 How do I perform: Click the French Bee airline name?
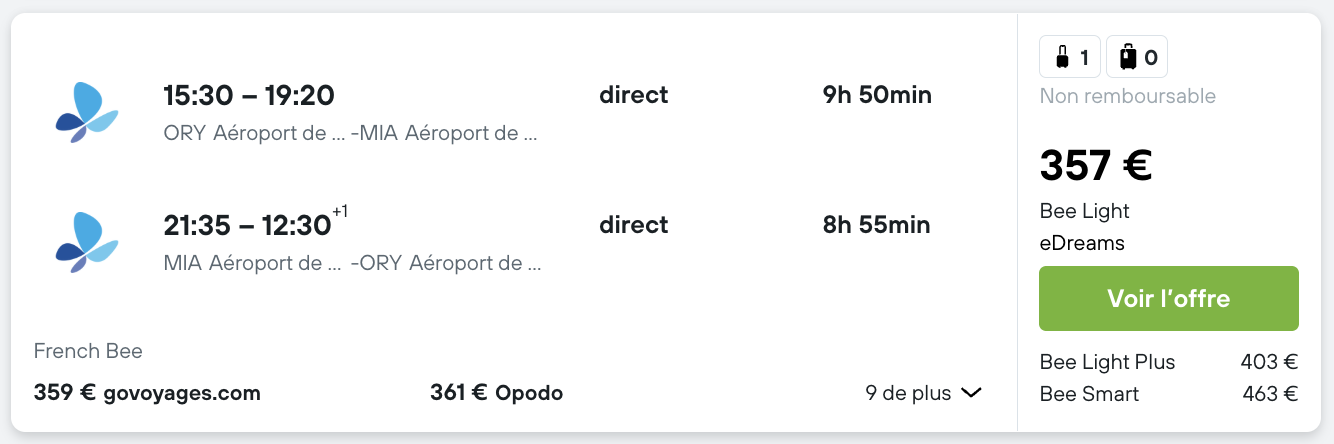coord(88,351)
